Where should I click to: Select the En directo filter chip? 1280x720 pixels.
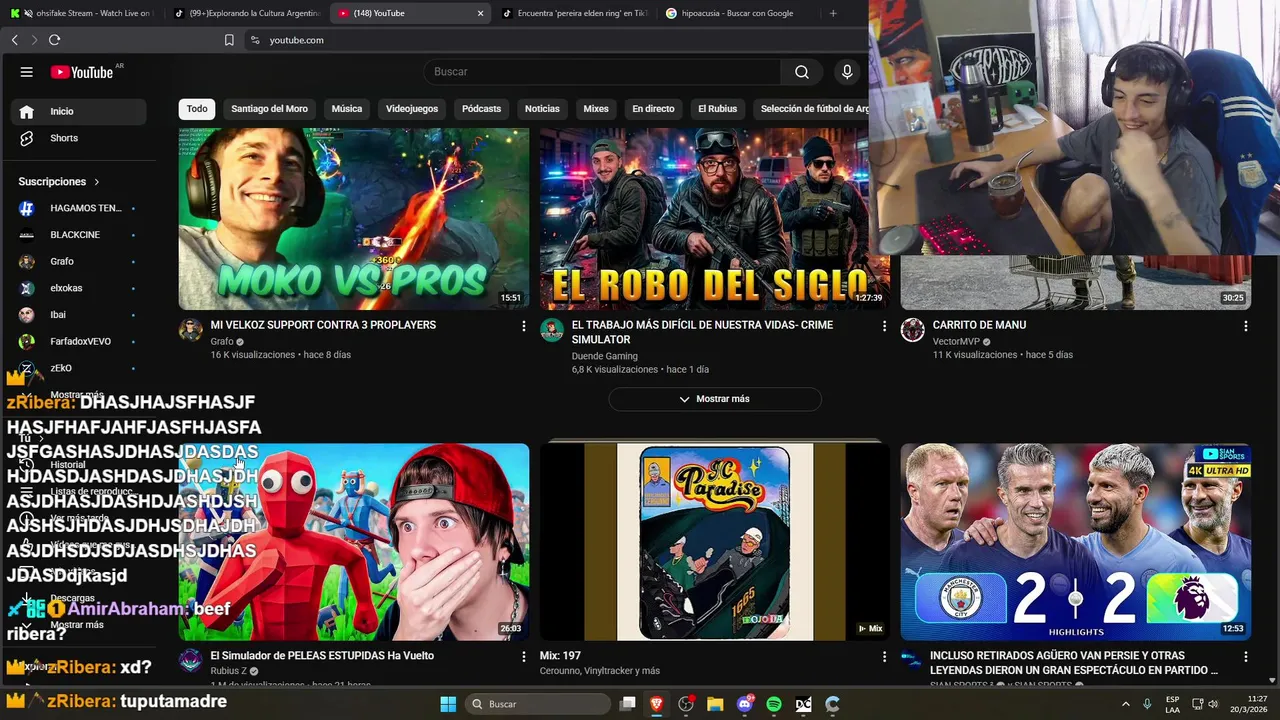(x=653, y=109)
